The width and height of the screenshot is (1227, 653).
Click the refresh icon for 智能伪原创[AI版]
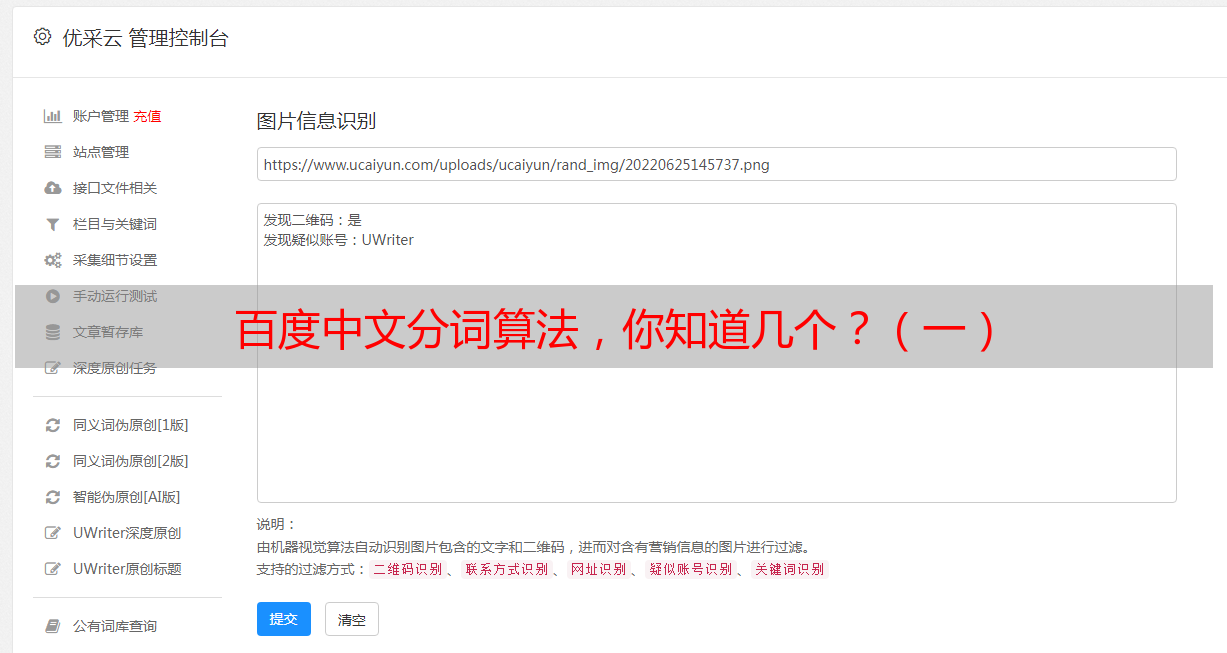53,497
